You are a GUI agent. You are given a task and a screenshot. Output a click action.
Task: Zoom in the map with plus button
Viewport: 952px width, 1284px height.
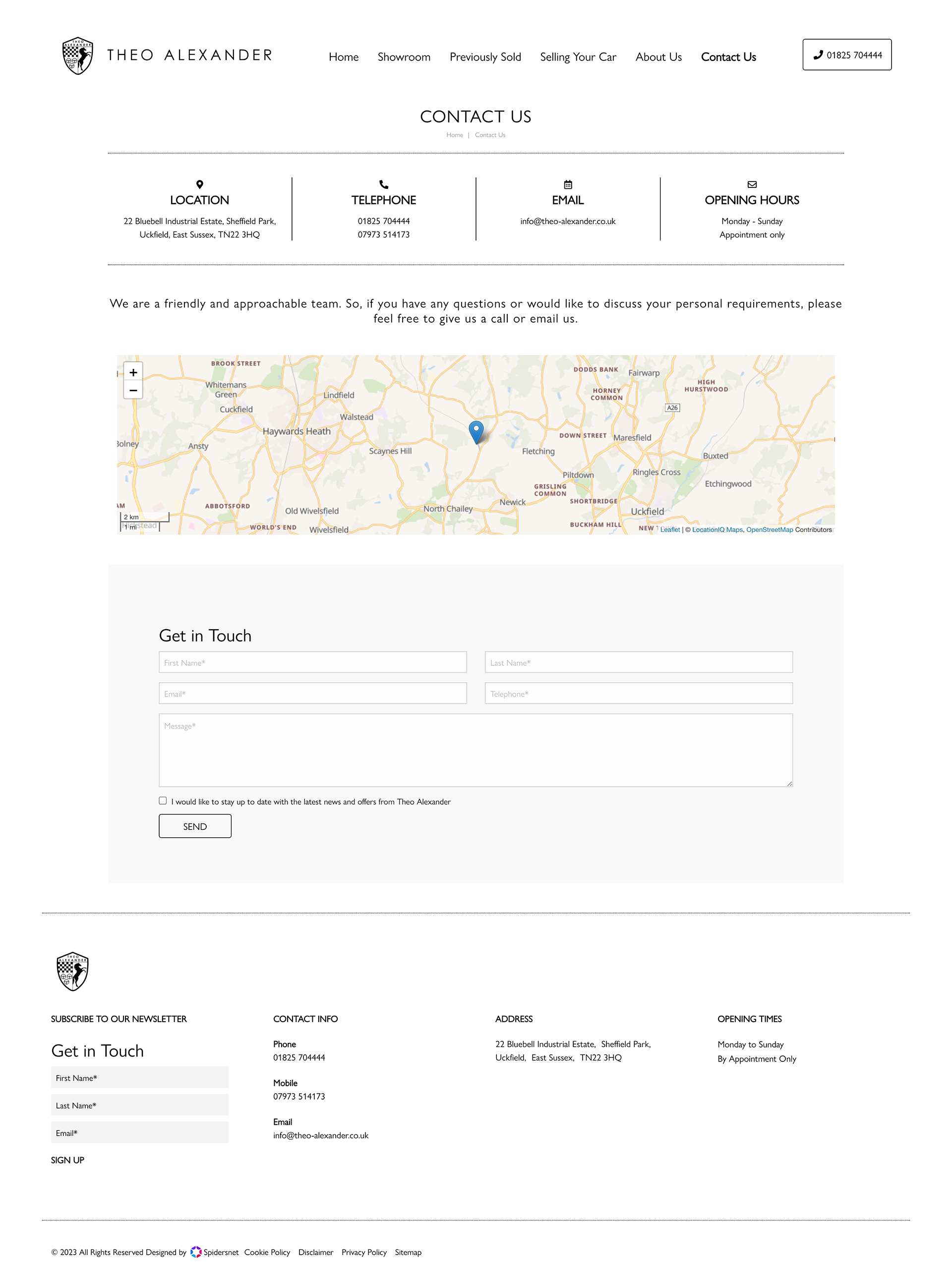(x=133, y=372)
